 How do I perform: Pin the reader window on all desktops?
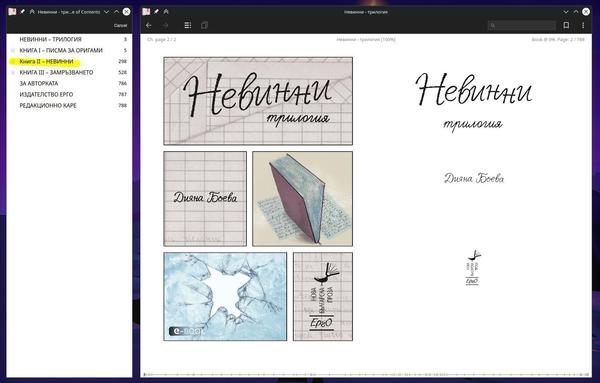click(x=156, y=12)
